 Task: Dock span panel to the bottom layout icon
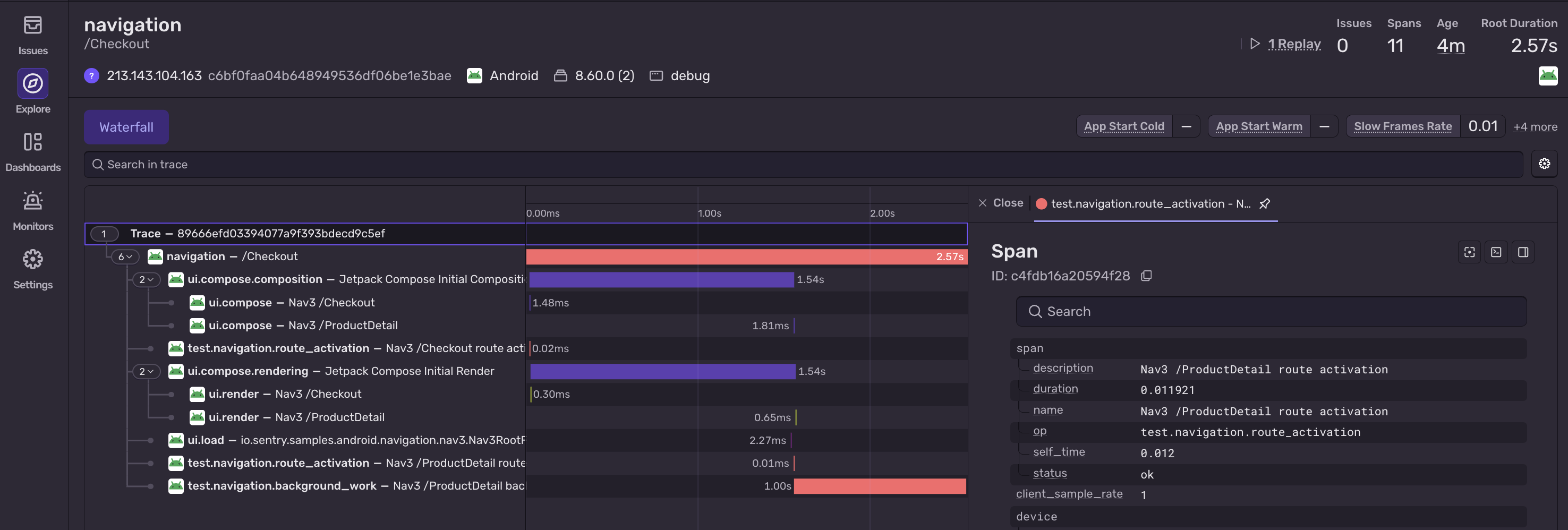(x=1496, y=252)
